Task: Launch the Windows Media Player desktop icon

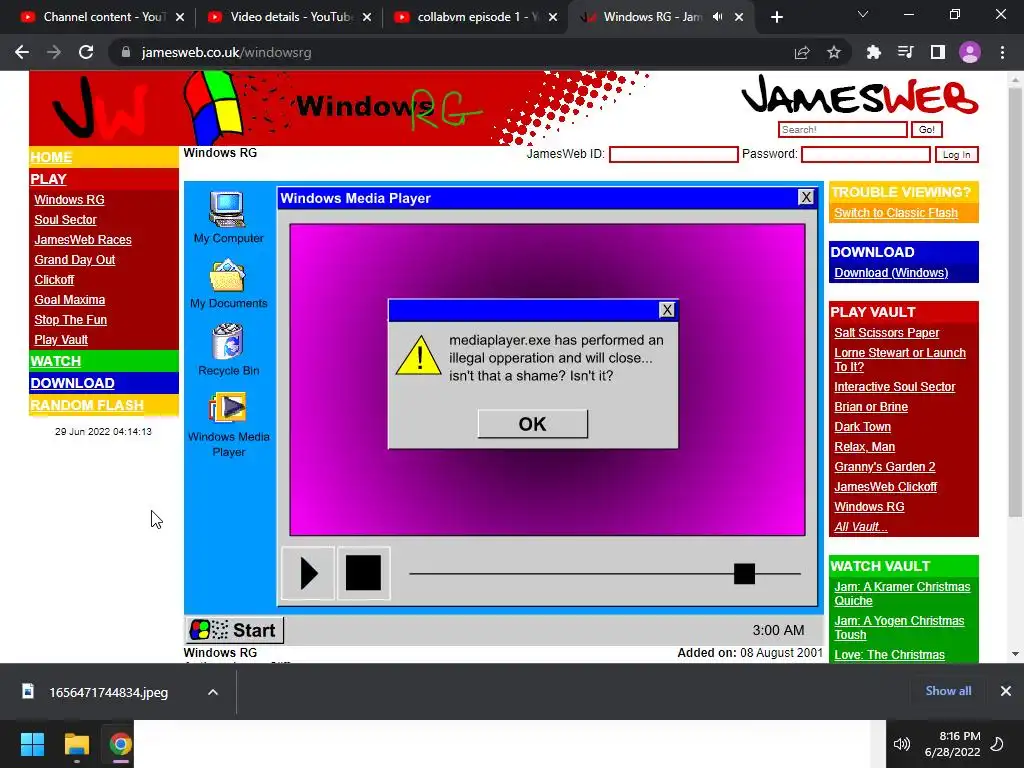Action: coord(228,424)
